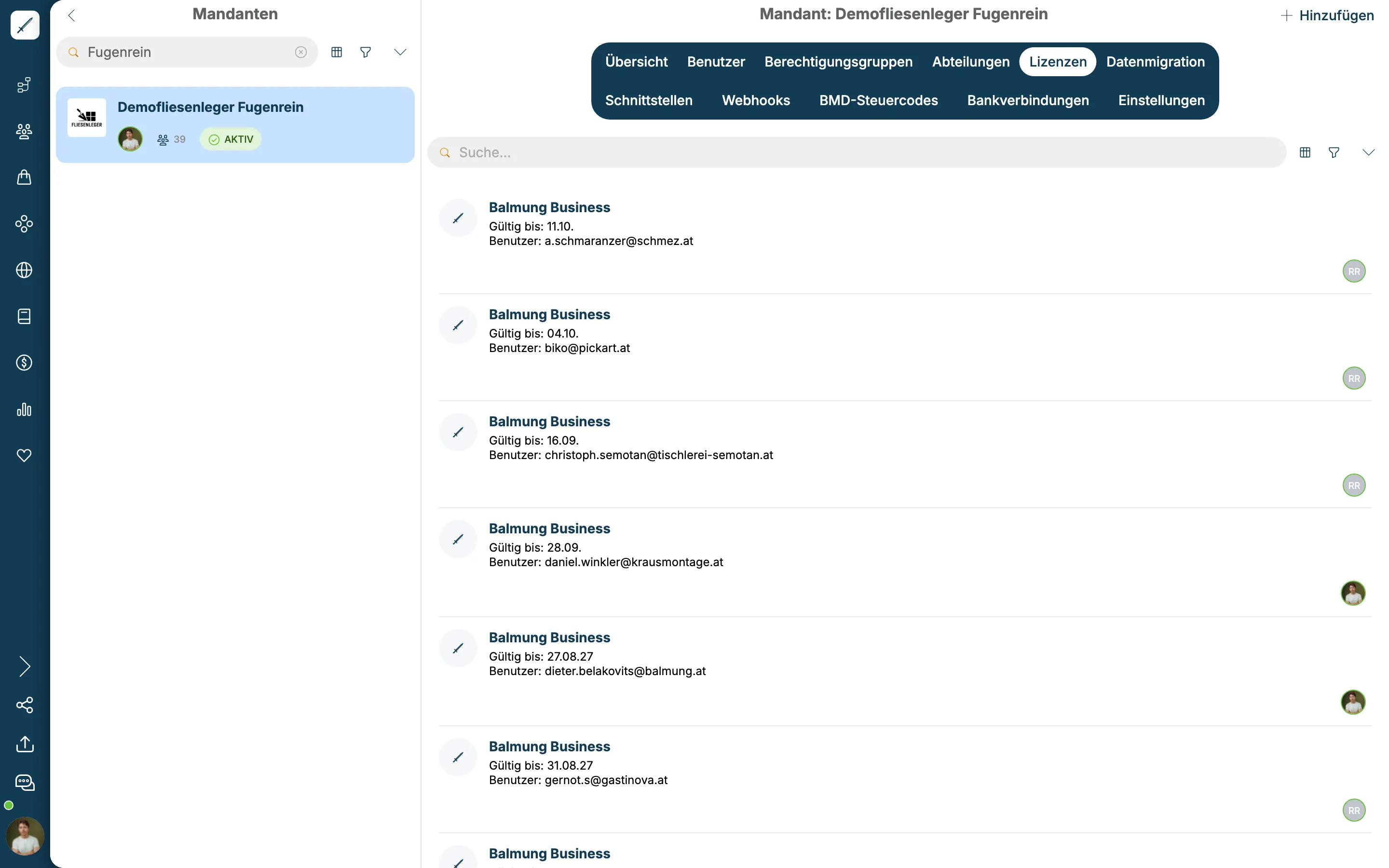Click Hinzufügen to add a license
This screenshot has width=1389, height=868.
coord(1328,15)
